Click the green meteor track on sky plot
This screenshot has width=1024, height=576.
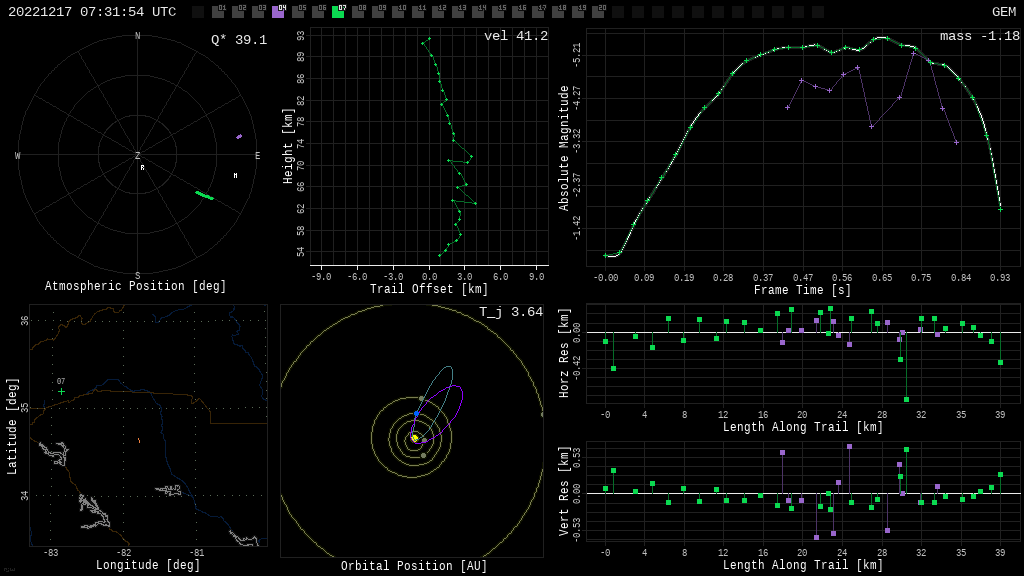tap(204, 195)
